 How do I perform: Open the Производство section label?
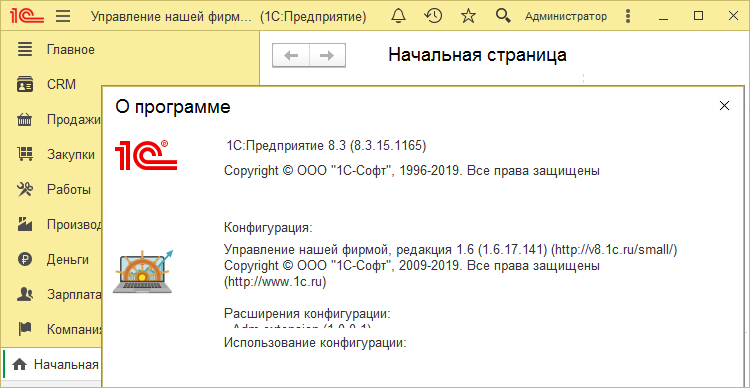point(74,225)
